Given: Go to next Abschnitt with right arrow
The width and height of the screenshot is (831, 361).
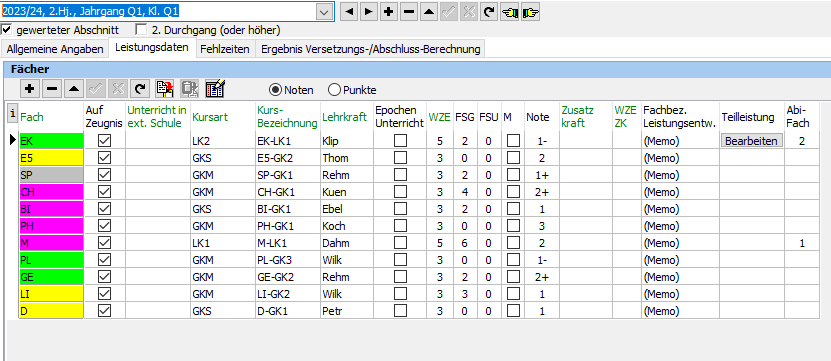Looking at the screenshot, I should pos(368,12).
